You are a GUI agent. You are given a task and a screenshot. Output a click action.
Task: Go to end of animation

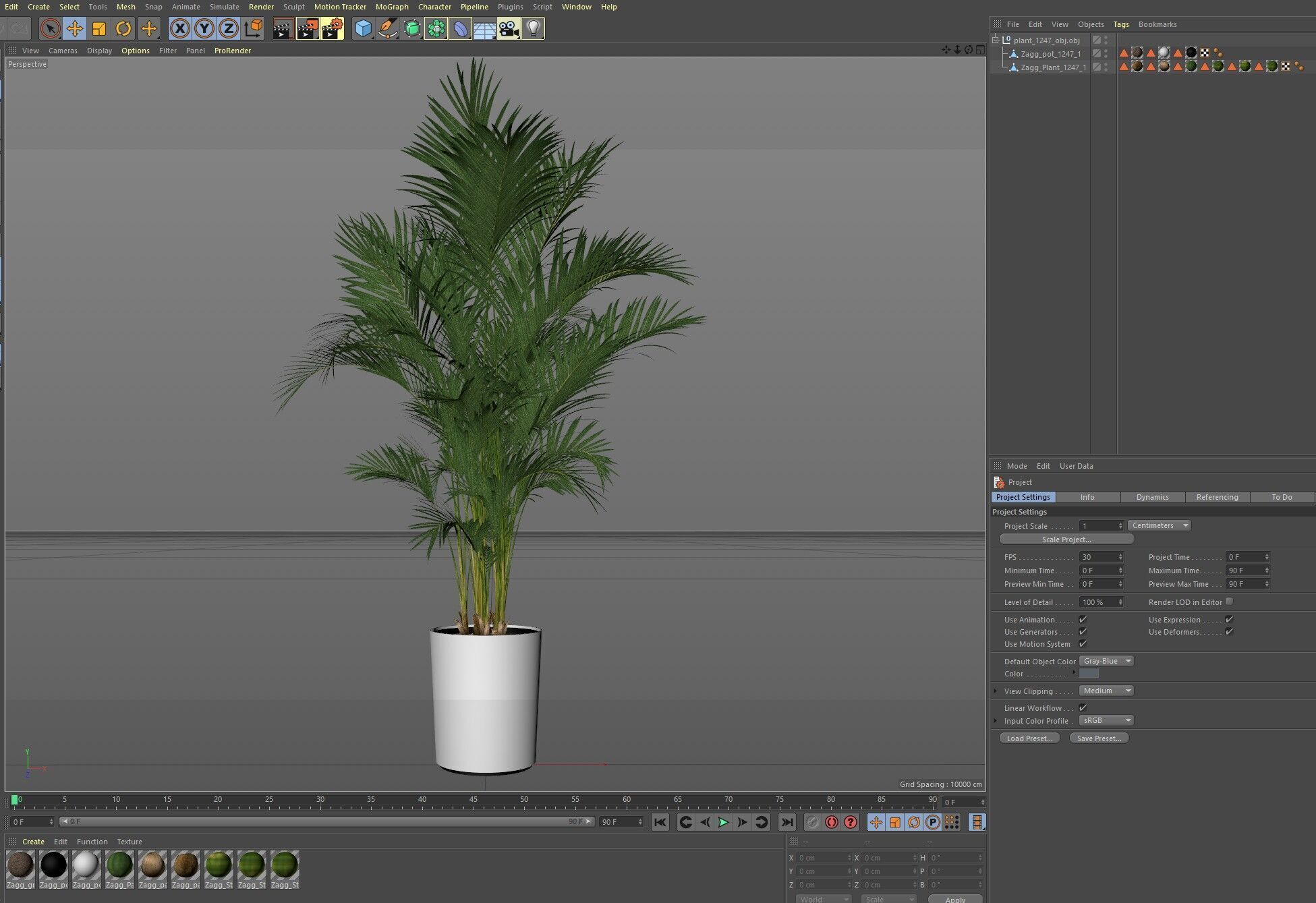click(786, 822)
